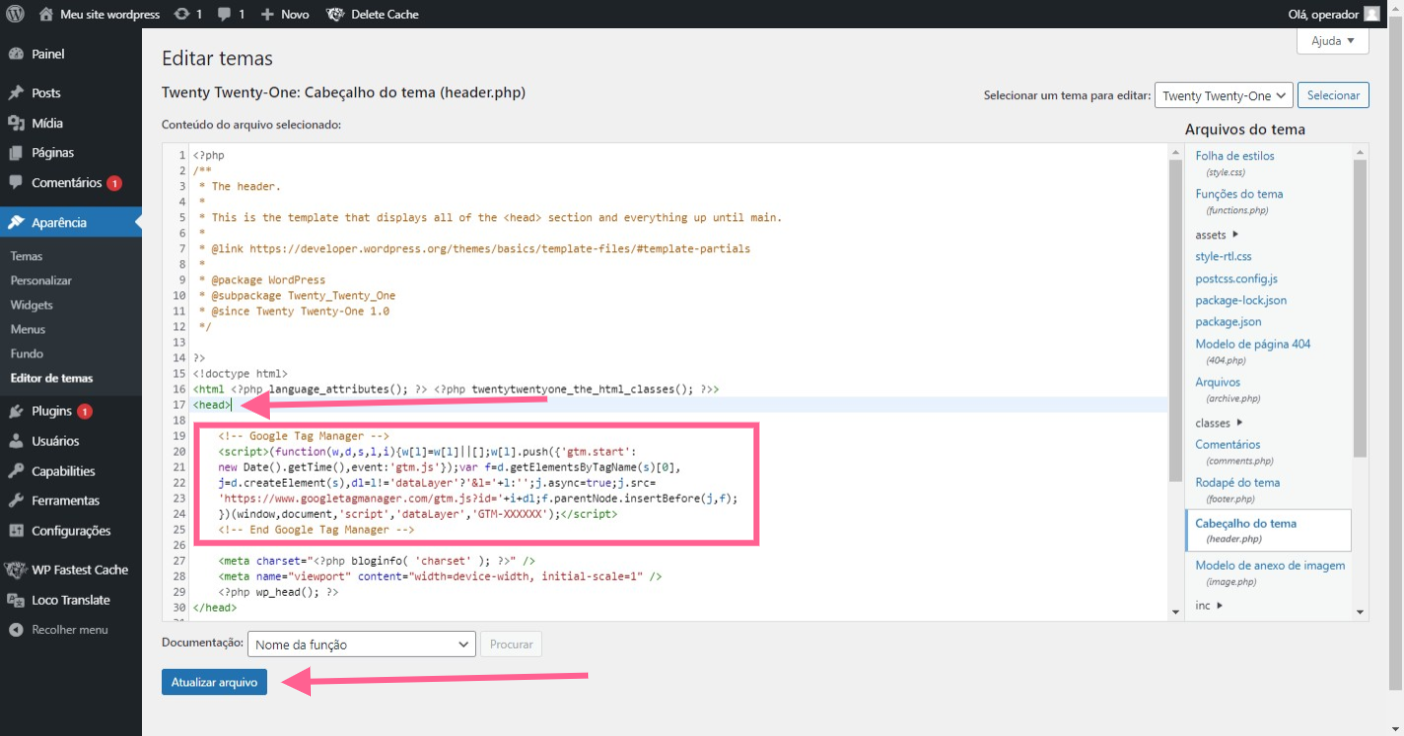Click the theme files list scrollbar
This screenshot has width=1404, height=736.
coord(1360,308)
